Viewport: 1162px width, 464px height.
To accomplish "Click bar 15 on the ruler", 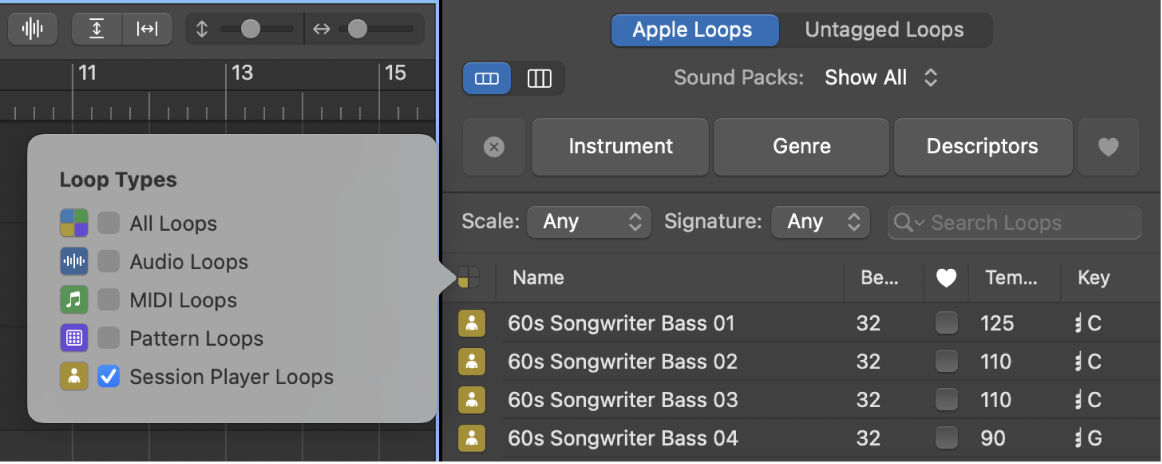I will coord(396,73).
